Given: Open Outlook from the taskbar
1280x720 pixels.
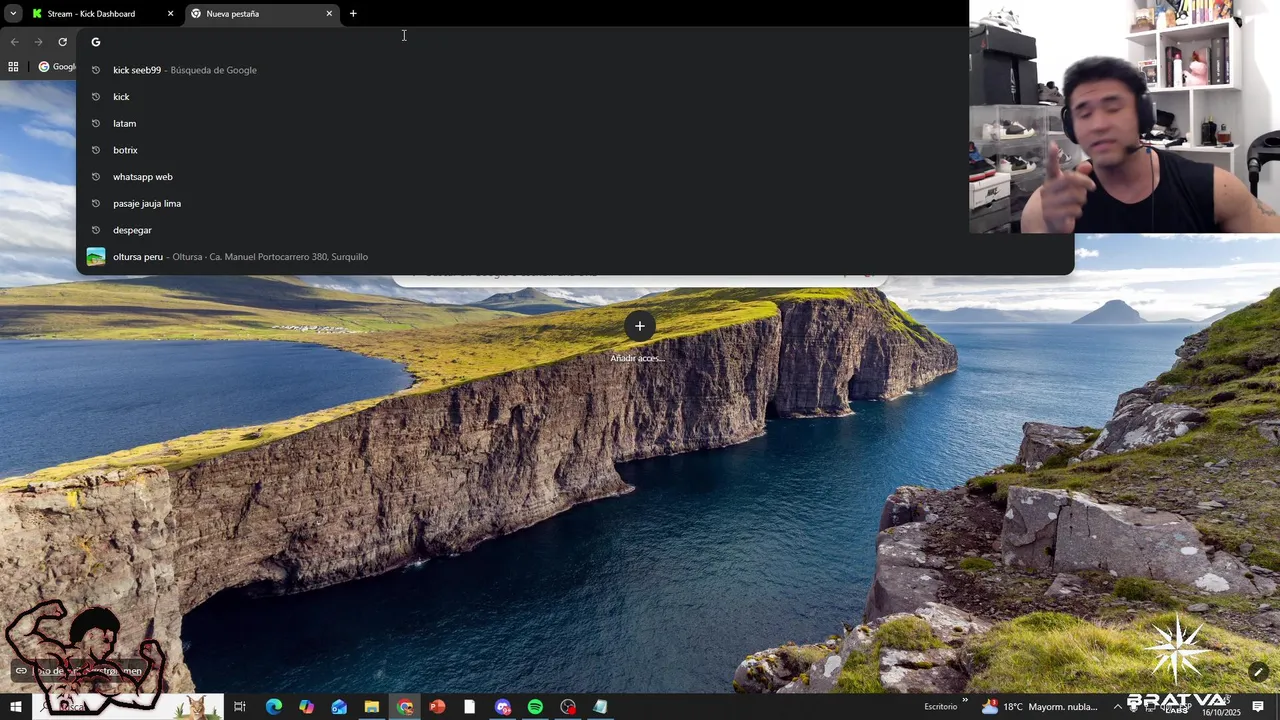Looking at the screenshot, I should [339, 707].
